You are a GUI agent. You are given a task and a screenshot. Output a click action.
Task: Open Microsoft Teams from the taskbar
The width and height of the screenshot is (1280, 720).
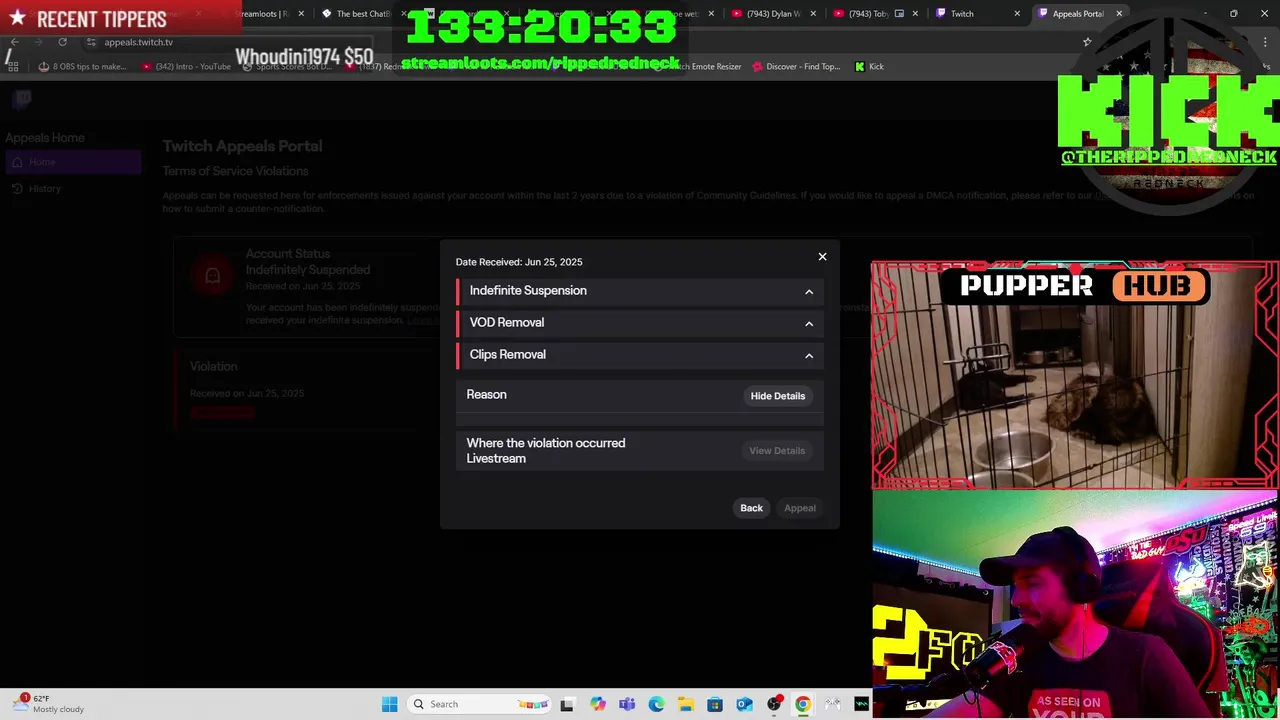[x=626, y=704]
